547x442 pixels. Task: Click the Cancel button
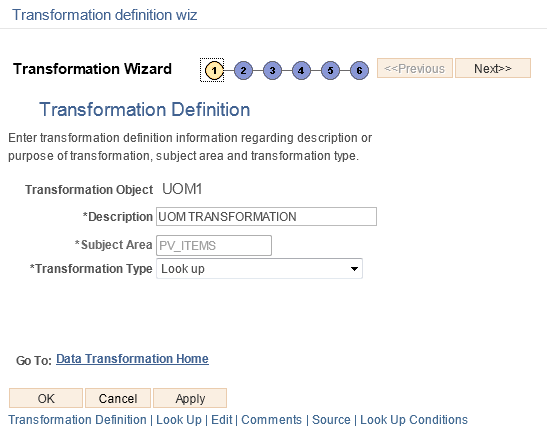coord(118,398)
